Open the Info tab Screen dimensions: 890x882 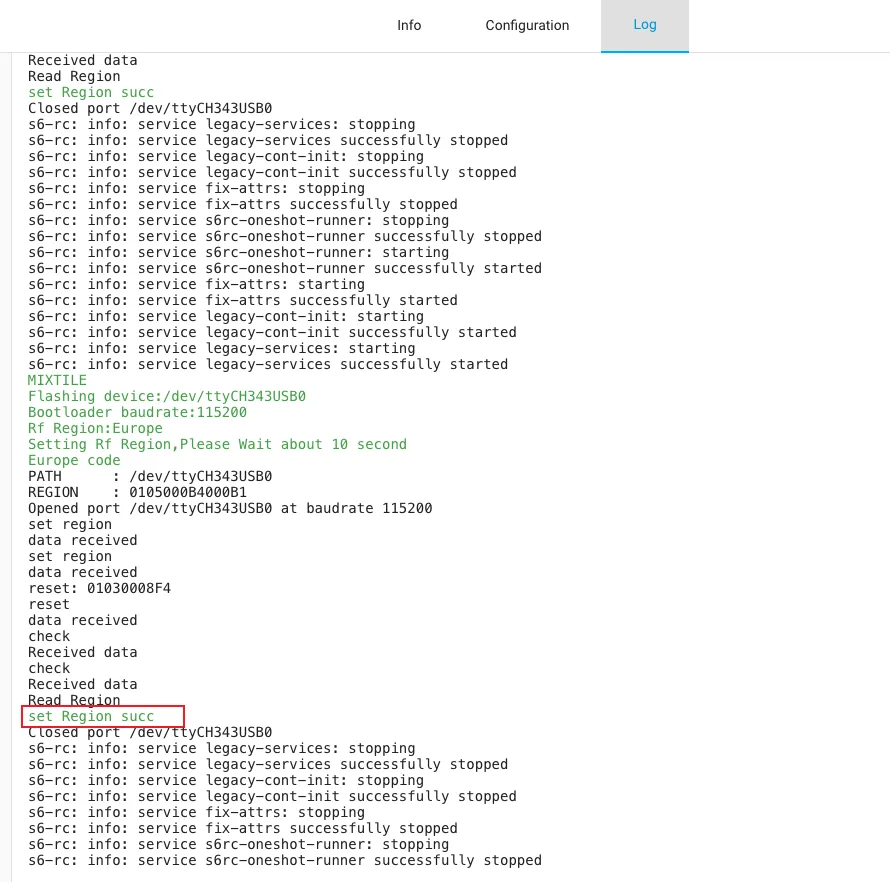[x=409, y=26]
